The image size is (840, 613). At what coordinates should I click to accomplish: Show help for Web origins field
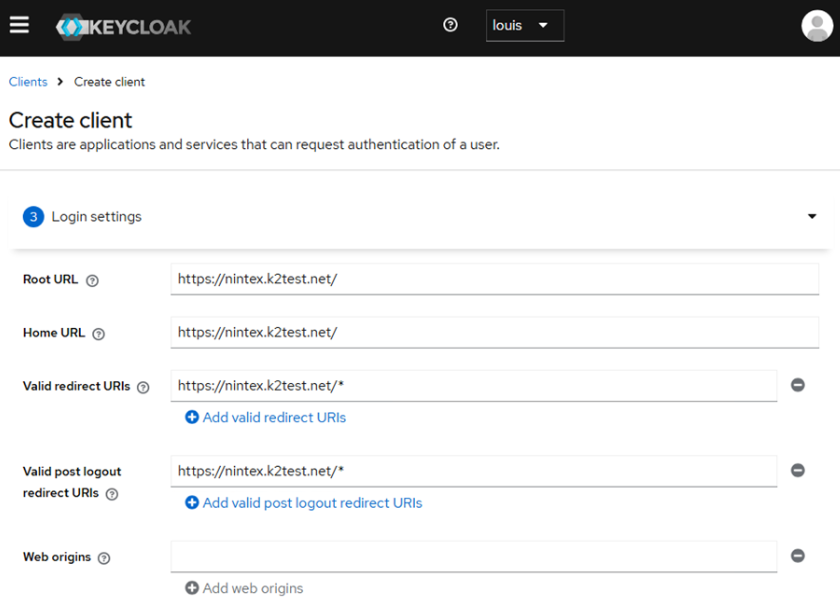(x=104, y=558)
